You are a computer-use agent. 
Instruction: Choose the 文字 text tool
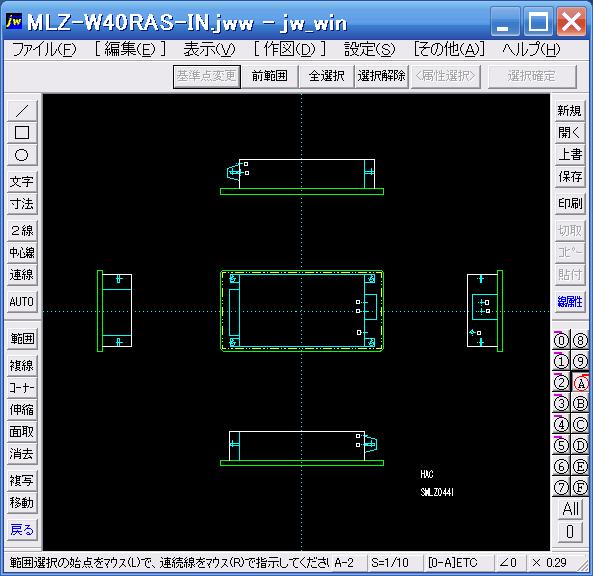click(22, 182)
